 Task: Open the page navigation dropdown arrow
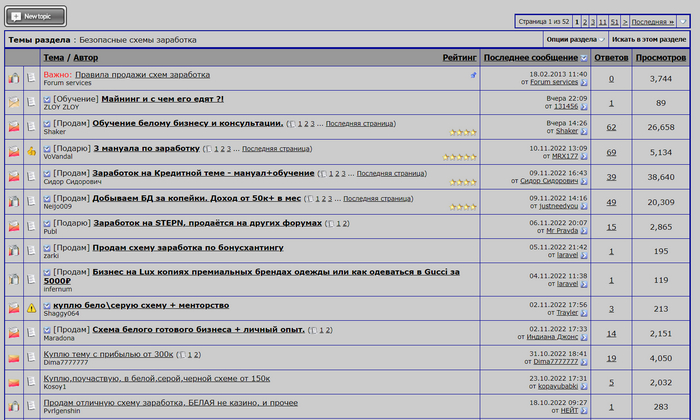683,21
